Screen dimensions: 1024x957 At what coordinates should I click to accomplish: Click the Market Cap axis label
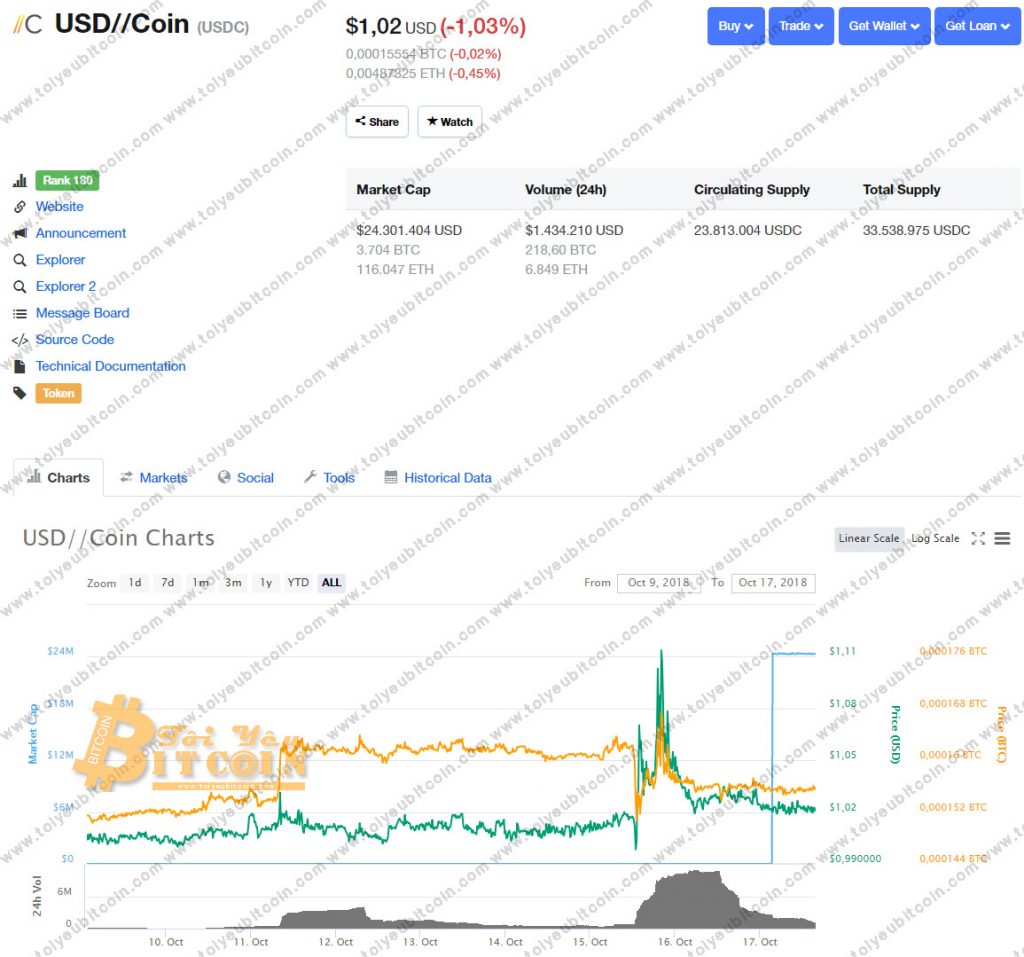pyautogui.click(x=33, y=734)
